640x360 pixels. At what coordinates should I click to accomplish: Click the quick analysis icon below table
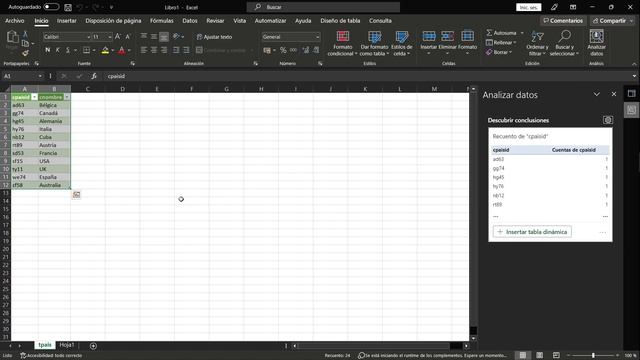click(76, 195)
